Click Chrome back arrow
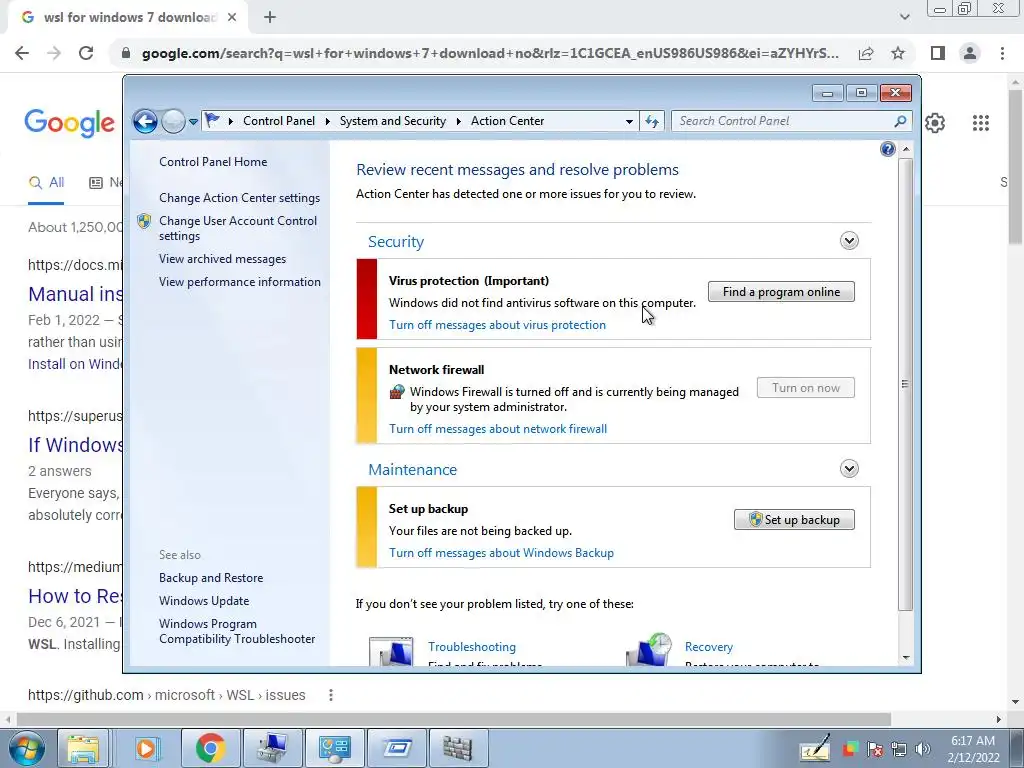 (x=22, y=53)
